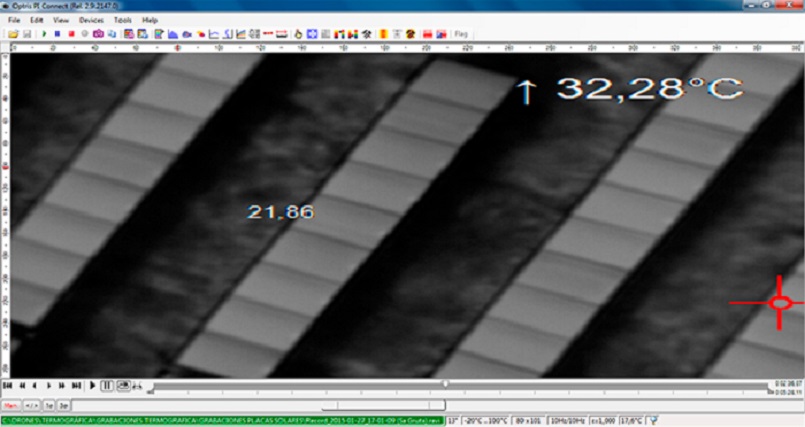The image size is (805, 427).
Task: Step one frame backward
Action: point(34,385)
